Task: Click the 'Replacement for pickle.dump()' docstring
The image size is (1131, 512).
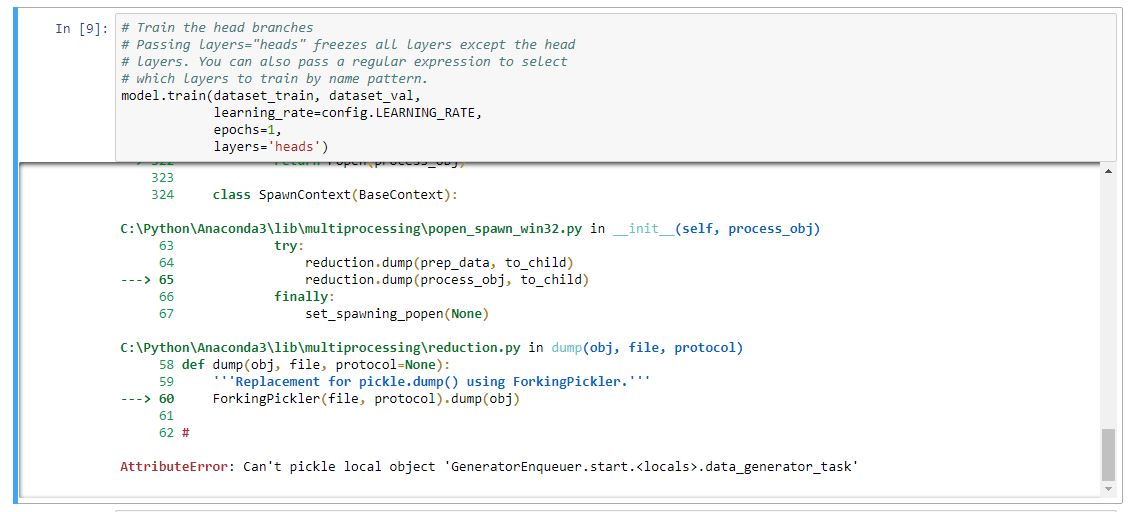Action: coord(431,381)
